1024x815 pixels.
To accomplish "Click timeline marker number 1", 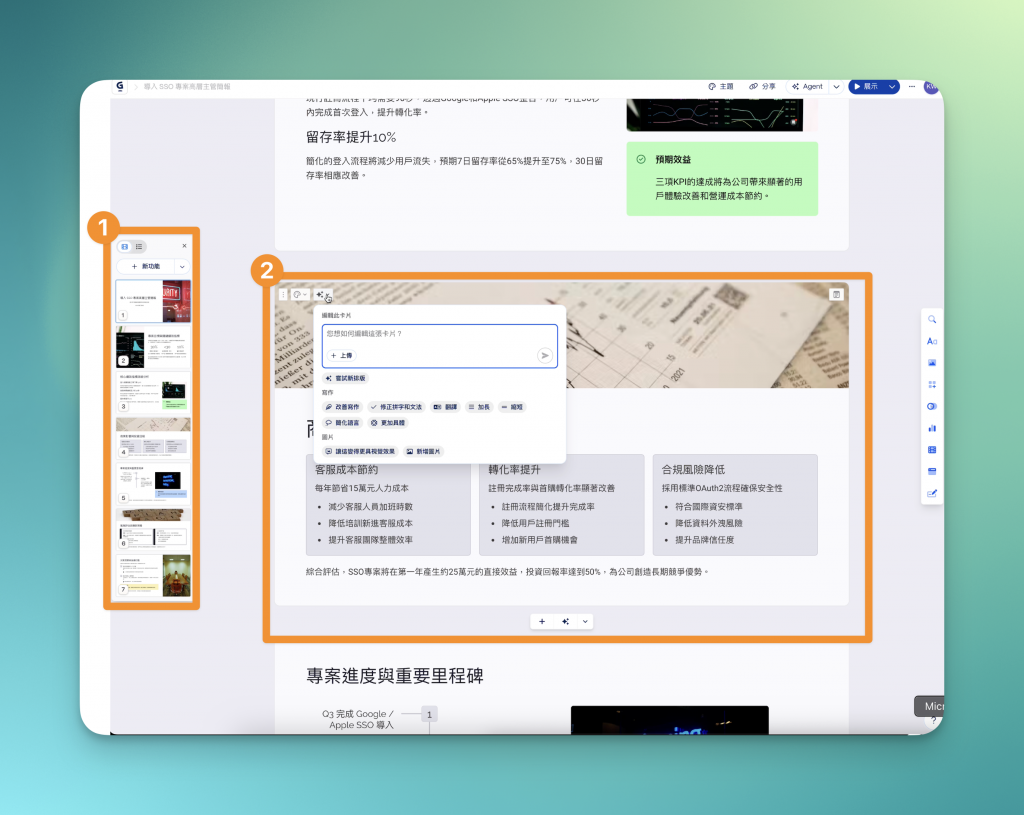I will point(429,714).
